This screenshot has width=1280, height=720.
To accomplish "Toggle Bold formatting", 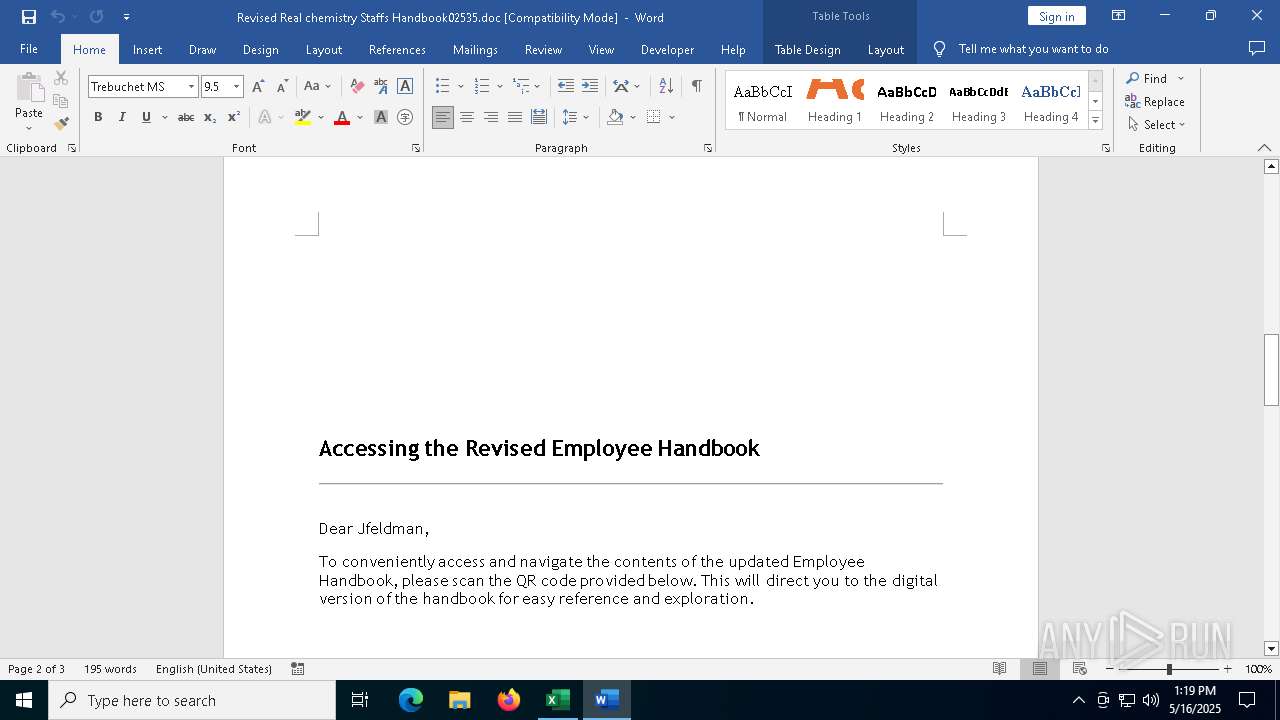I will (98, 118).
